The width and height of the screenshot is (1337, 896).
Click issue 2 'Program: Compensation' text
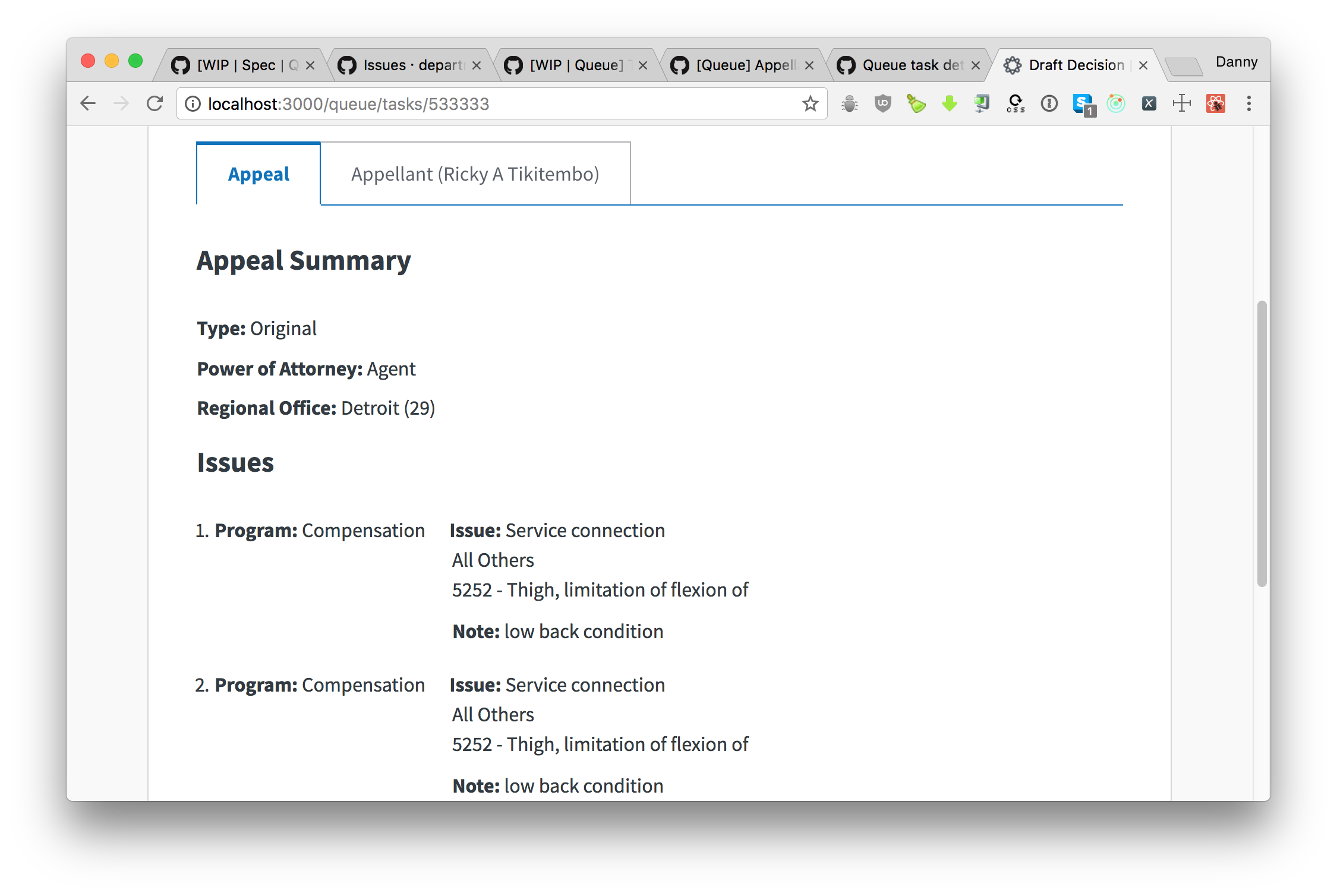[x=320, y=685]
